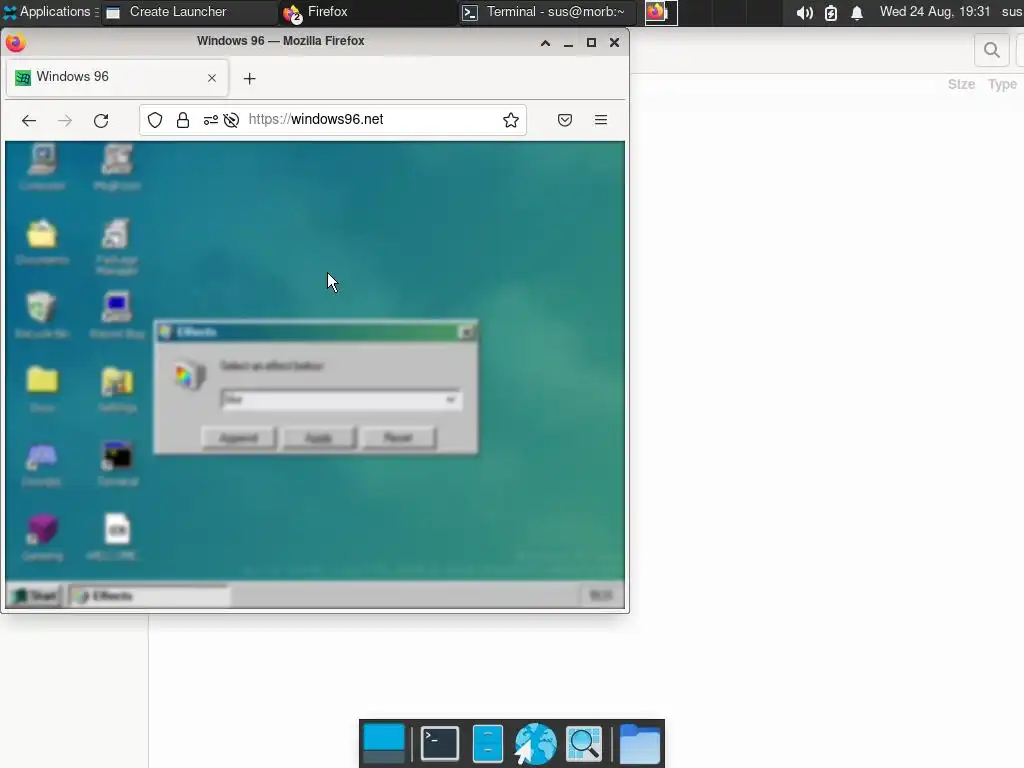
Task: Close the Effects dialog window
Action: 466,332
